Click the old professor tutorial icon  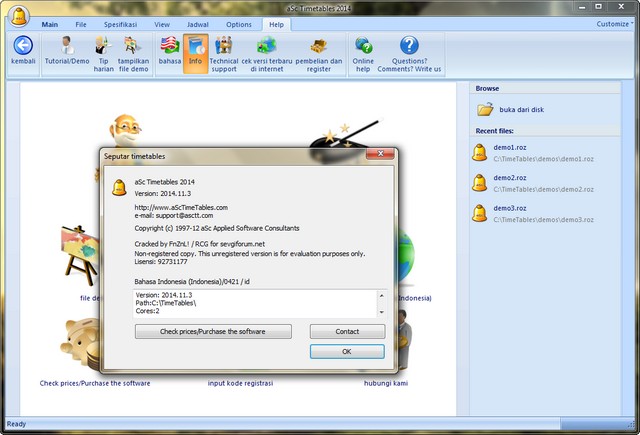click(125, 131)
